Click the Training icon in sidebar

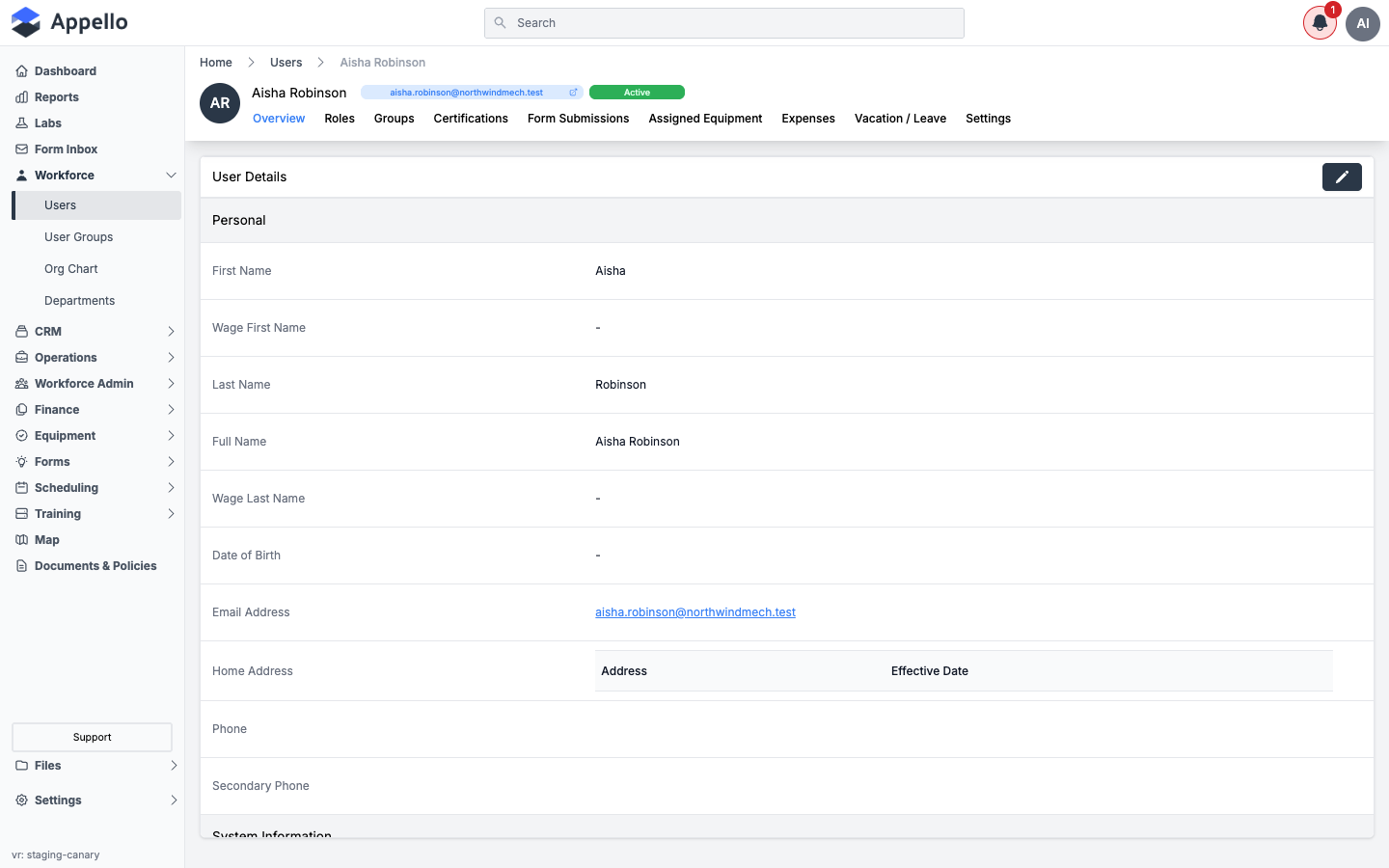click(x=21, y=514)
